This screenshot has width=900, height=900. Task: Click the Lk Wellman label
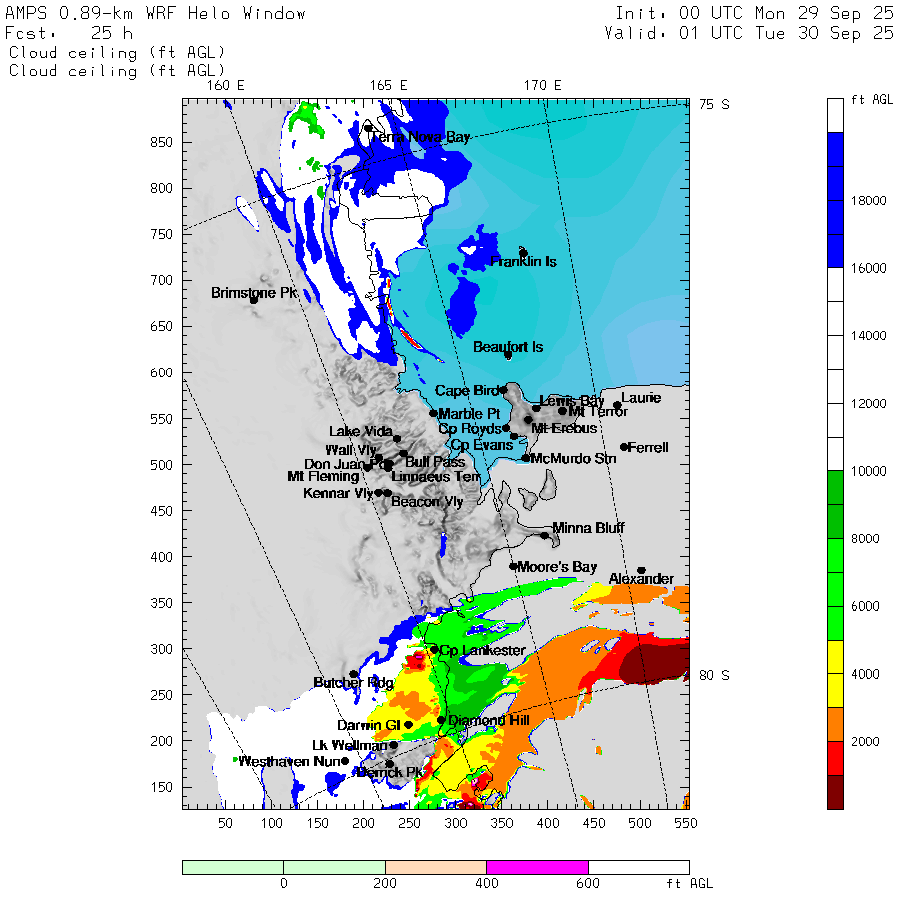[x=350, y=745]
